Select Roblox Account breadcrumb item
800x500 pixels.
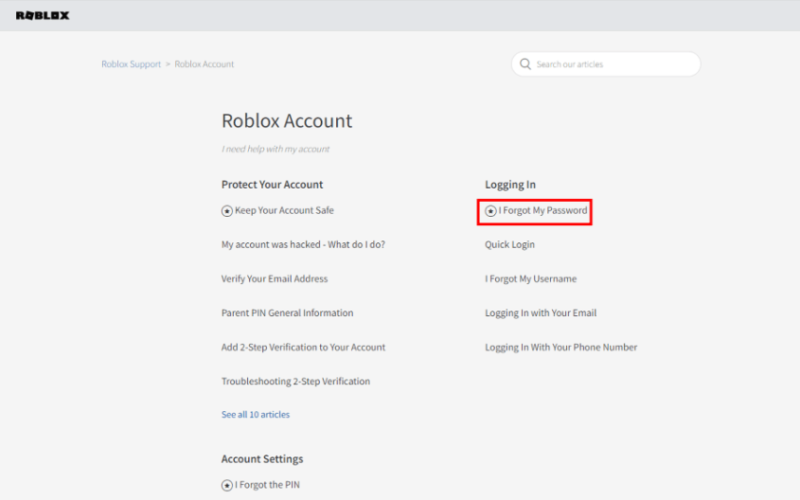click(x=204, y=64)
